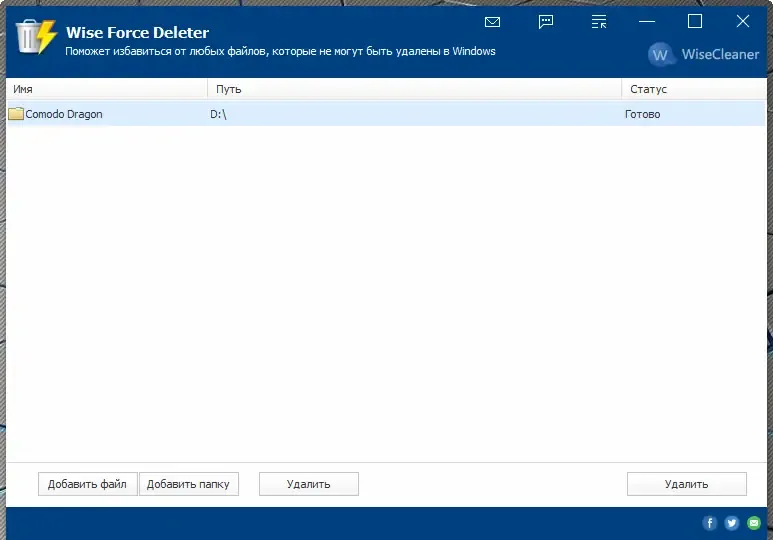Select the Comodo Dragon row

click(x=386, y=114)
